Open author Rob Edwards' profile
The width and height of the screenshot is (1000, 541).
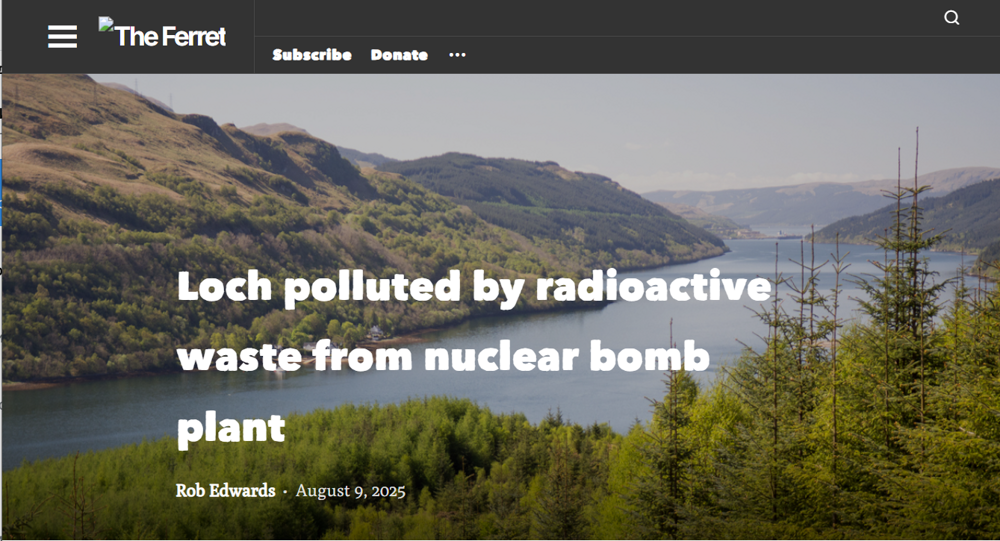(225, 491)
